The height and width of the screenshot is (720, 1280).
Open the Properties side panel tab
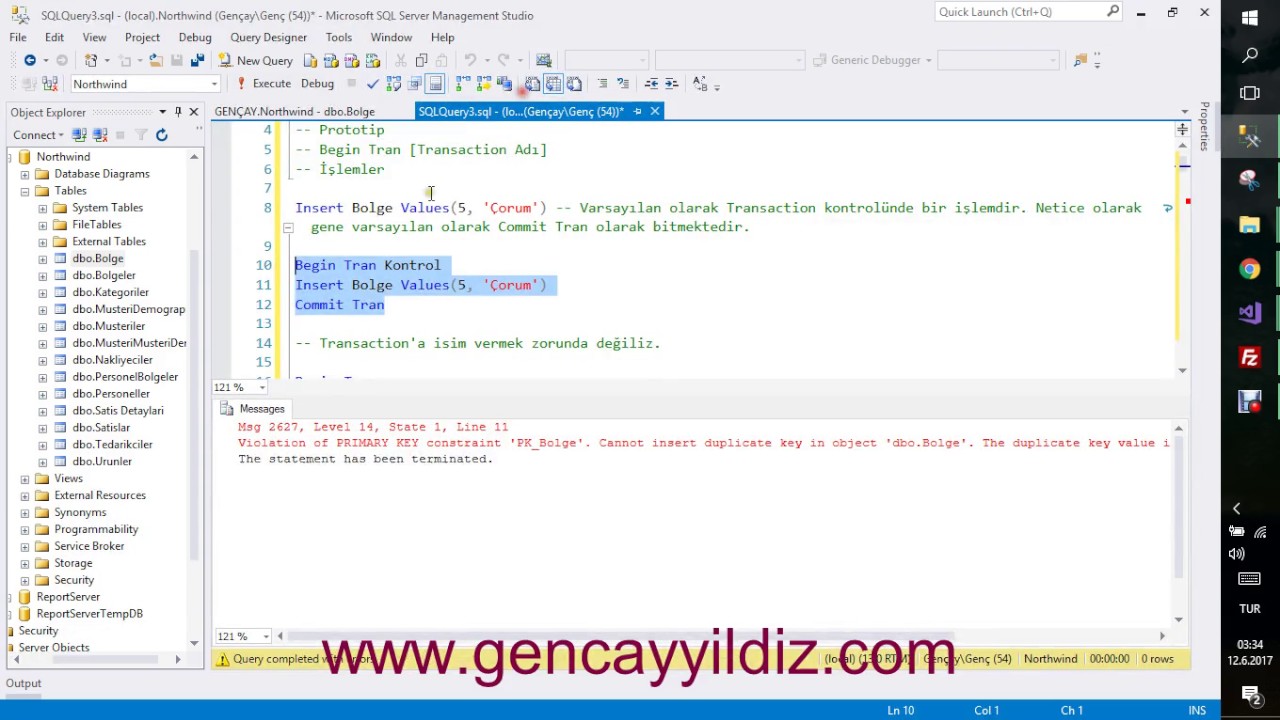coord(1205,126)
